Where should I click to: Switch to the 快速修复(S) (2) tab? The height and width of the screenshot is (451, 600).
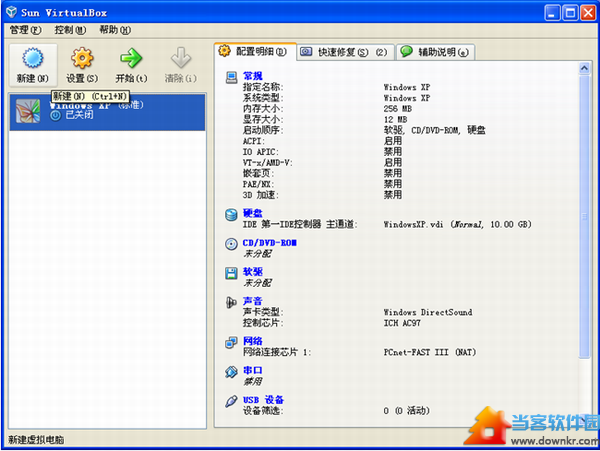pos(346,52)
